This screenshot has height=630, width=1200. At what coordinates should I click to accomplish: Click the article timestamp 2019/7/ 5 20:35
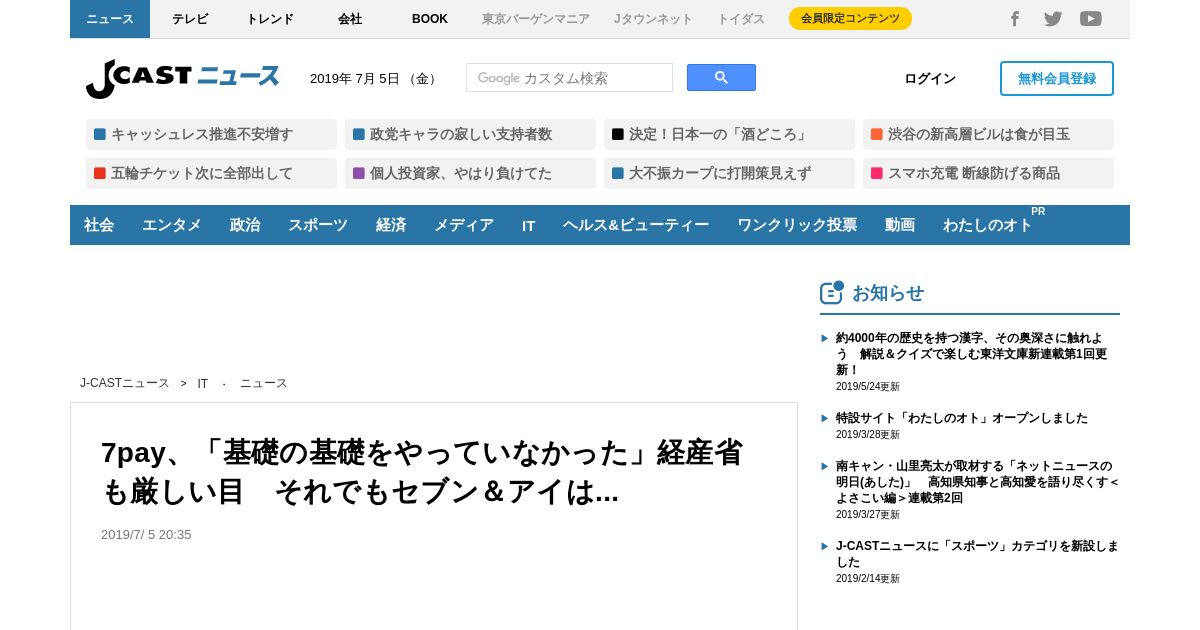(146, 534)
